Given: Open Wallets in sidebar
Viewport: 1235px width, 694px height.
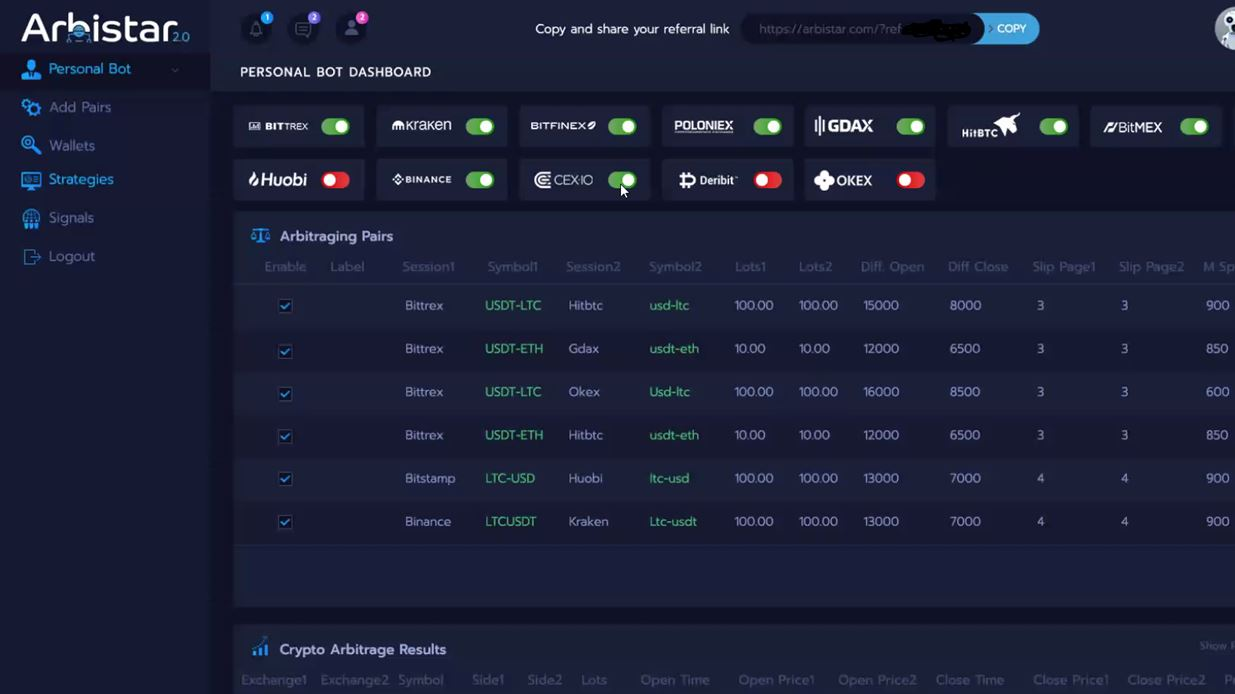Looking at the screenshot, I should (x=72, y=145).
